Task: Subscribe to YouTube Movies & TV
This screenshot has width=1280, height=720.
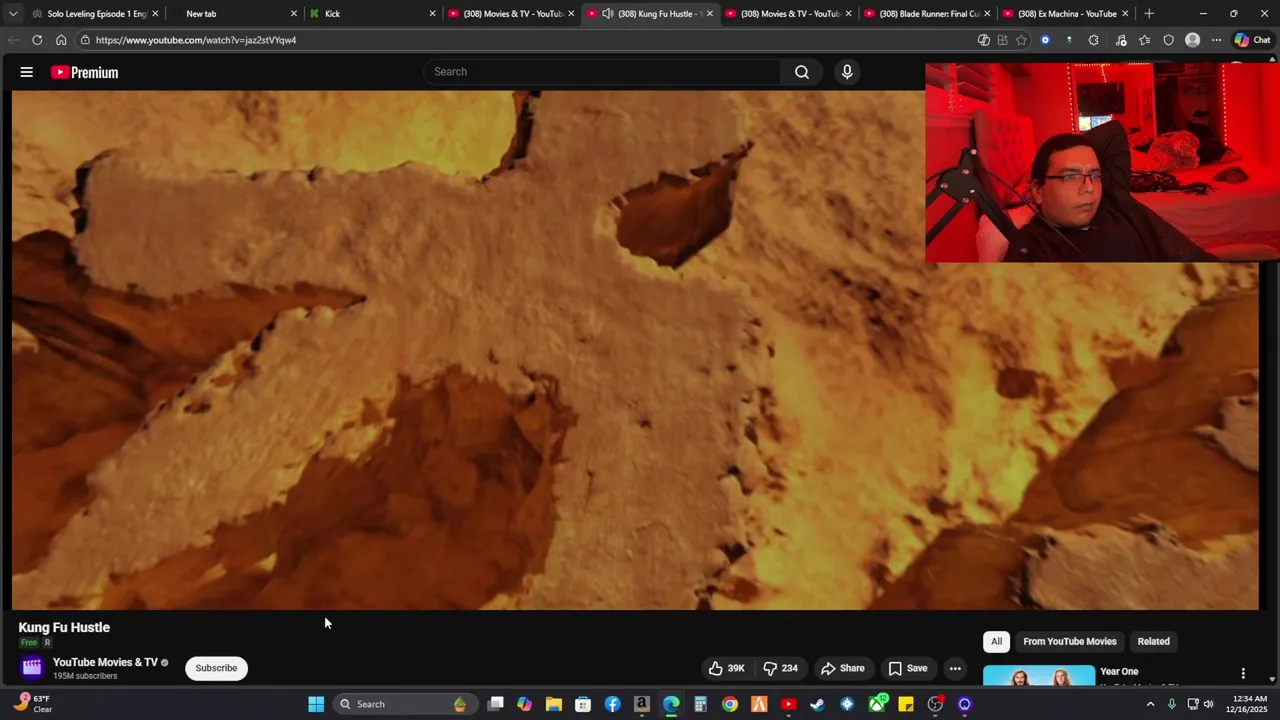Action: point(216,668)
